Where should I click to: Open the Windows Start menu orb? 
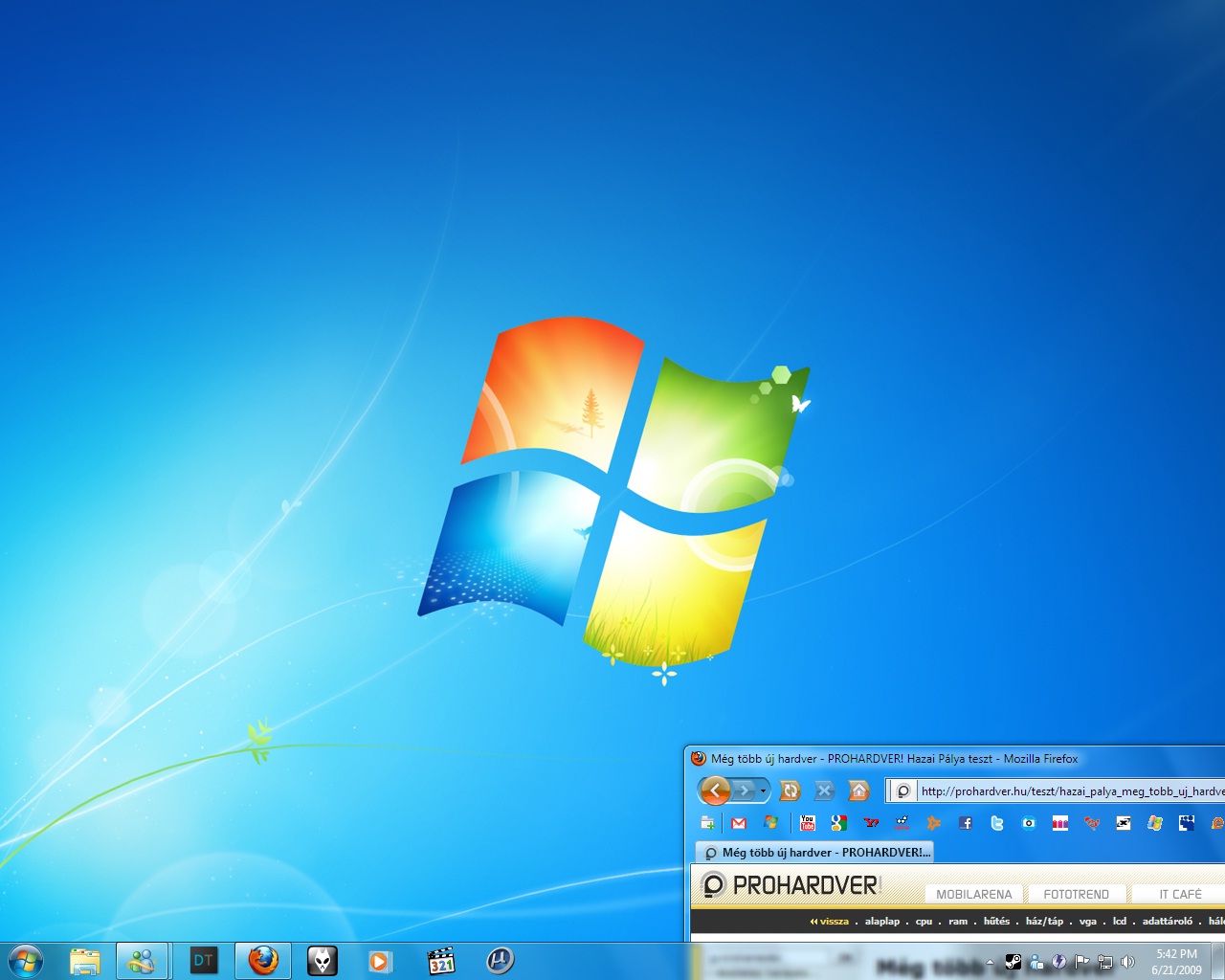[x=25, y=961]
